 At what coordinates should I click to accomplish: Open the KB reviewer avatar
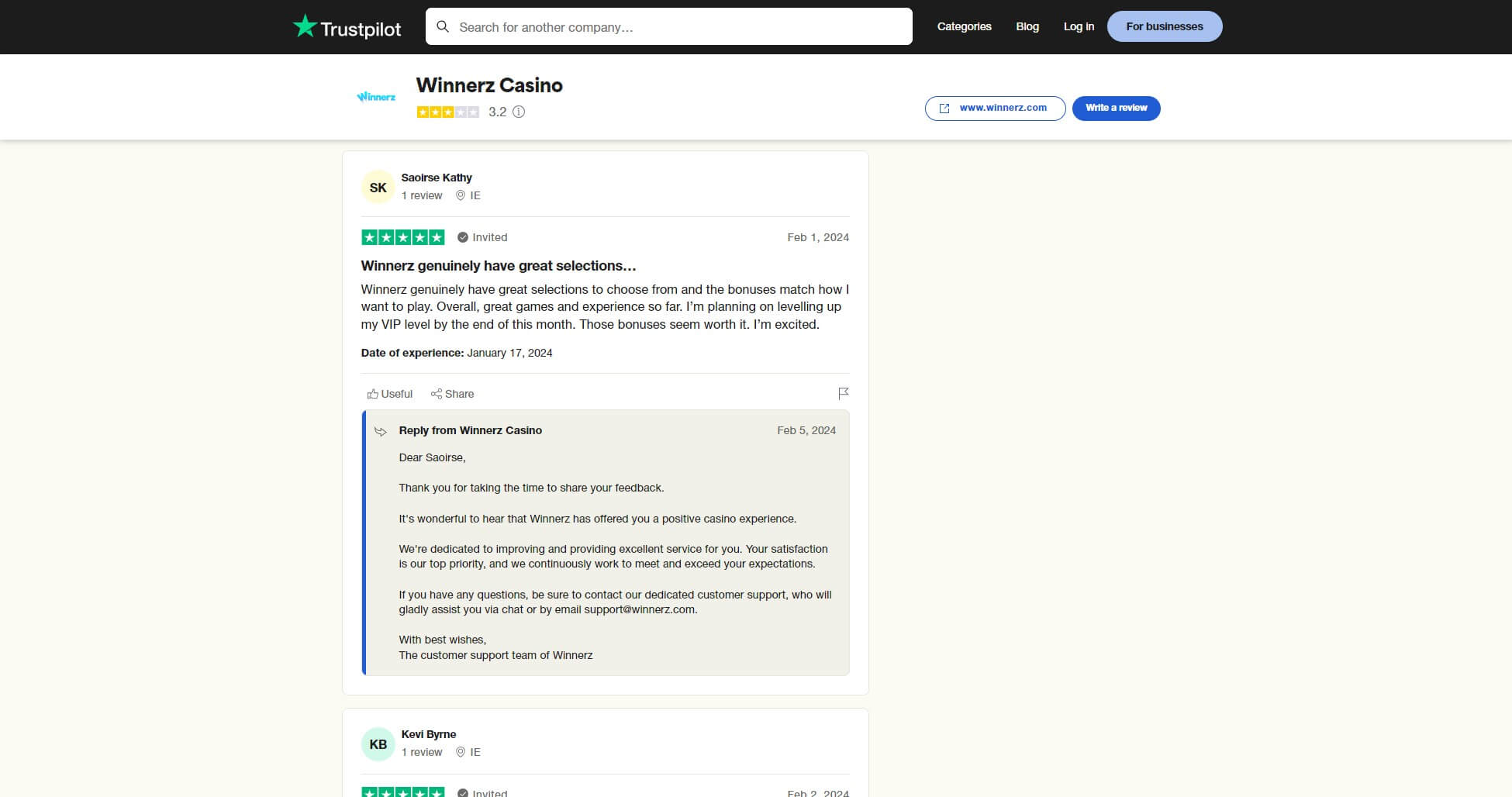[x=378, y=744]
